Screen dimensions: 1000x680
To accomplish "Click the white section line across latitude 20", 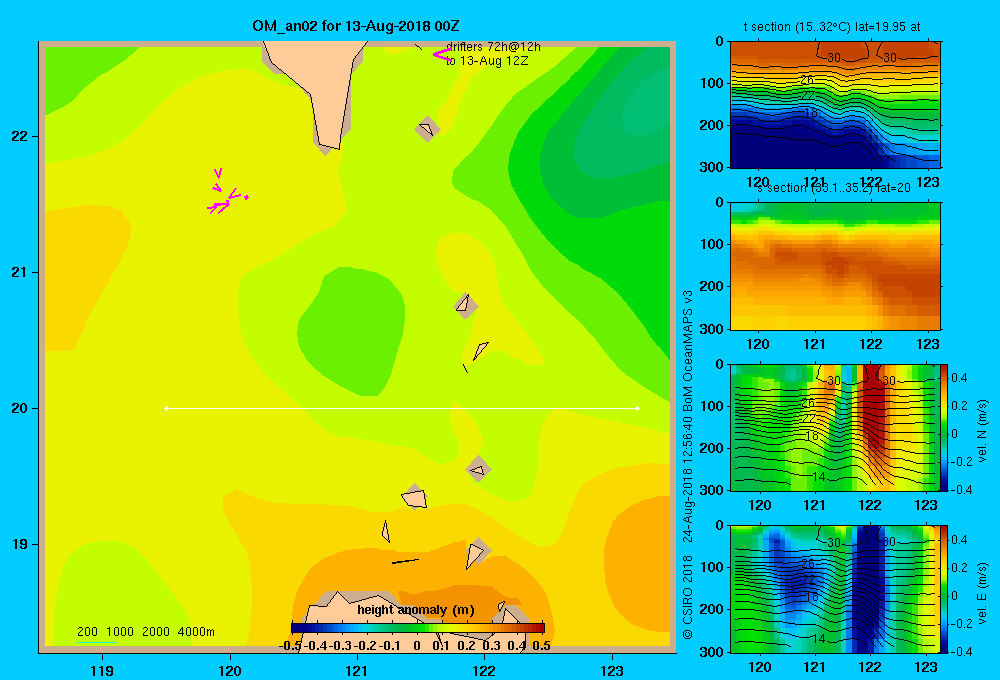I will tap(402, 408).
